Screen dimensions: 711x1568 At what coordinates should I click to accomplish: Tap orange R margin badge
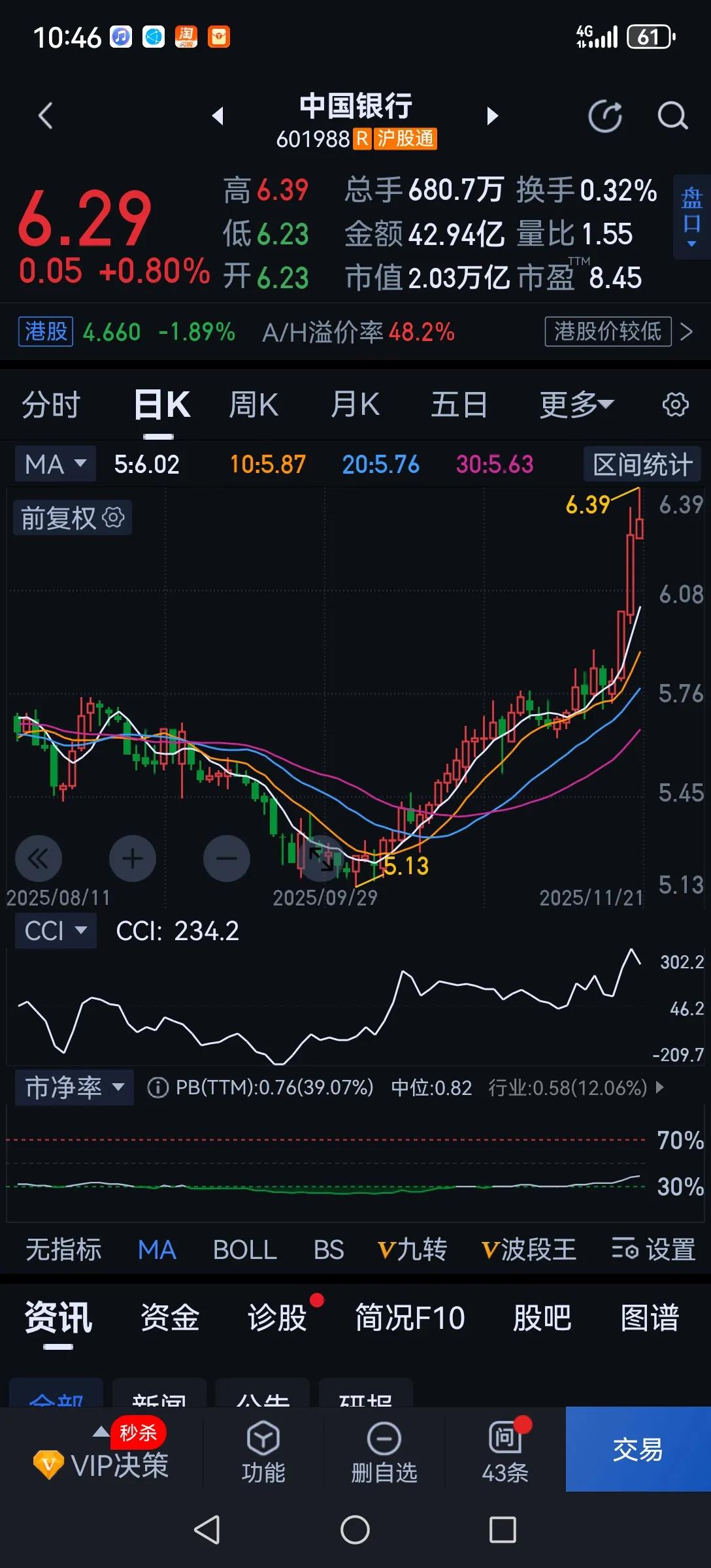coord(362,139)
